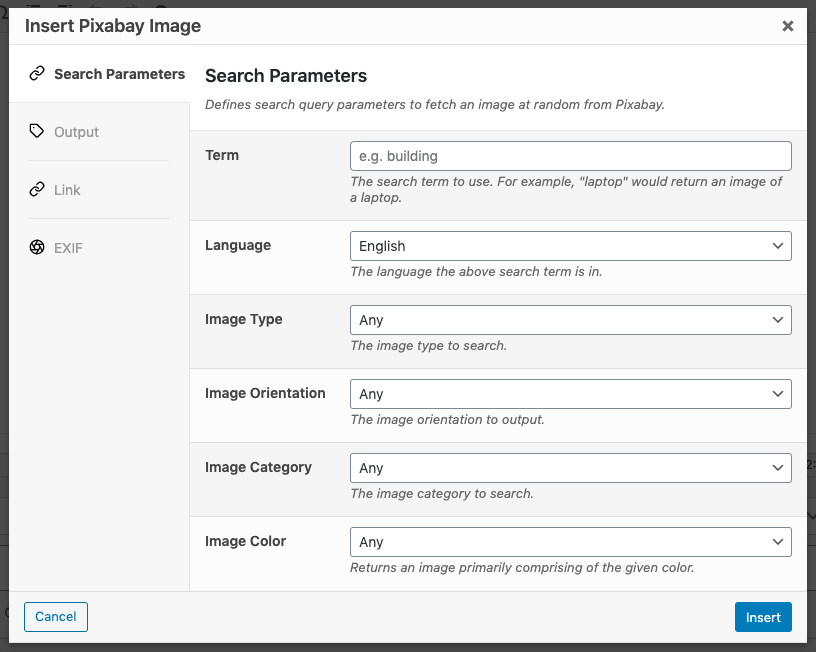
Task: Click the Image Type label
Action: pos(244,319)
